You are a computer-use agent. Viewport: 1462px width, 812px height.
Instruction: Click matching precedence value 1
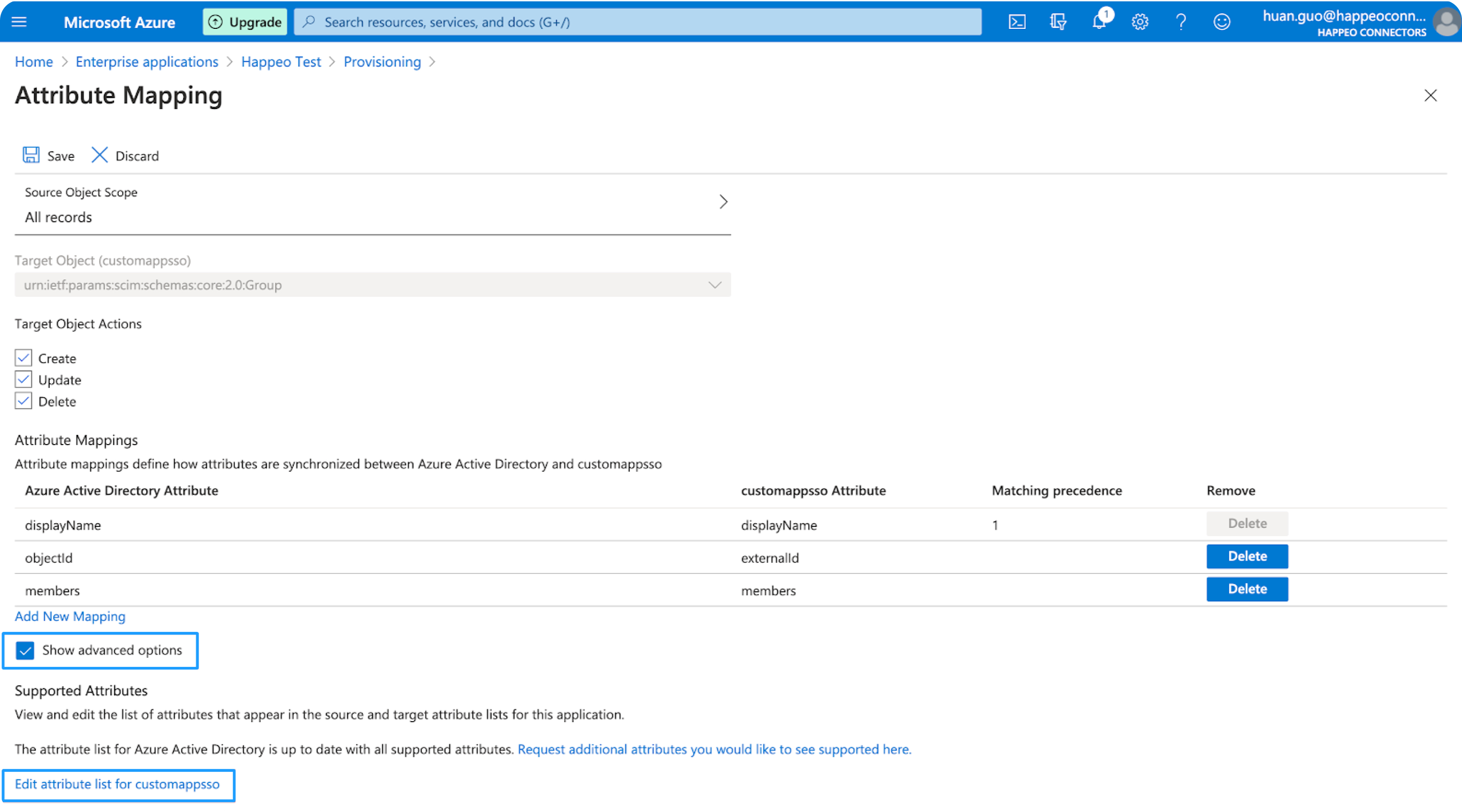click(995, 525)
